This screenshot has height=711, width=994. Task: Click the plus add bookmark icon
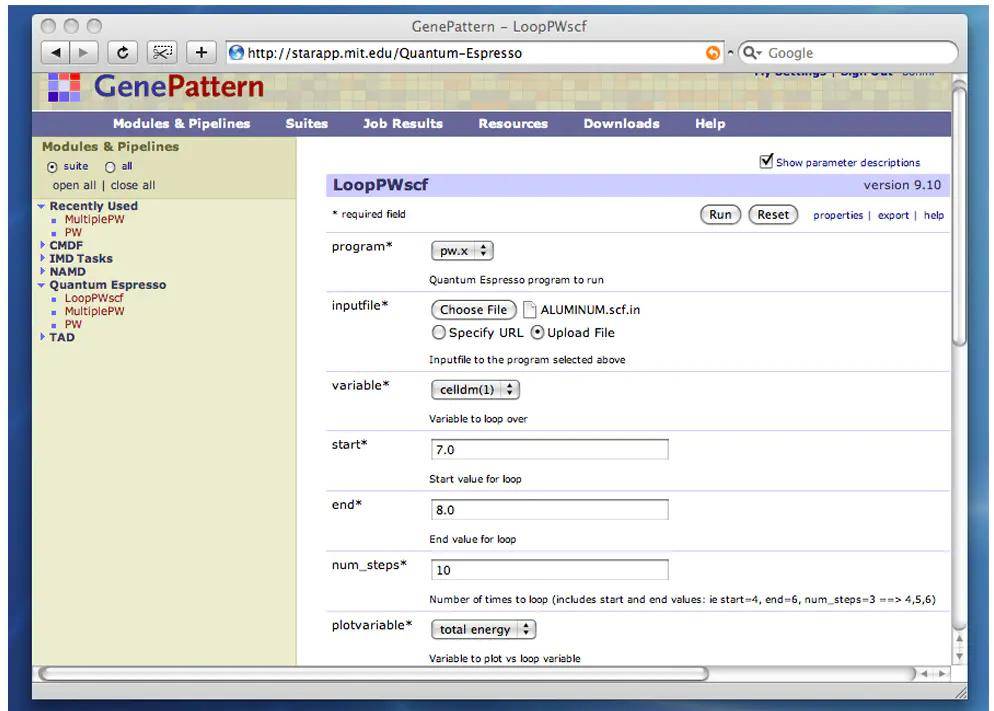point(201,53)
